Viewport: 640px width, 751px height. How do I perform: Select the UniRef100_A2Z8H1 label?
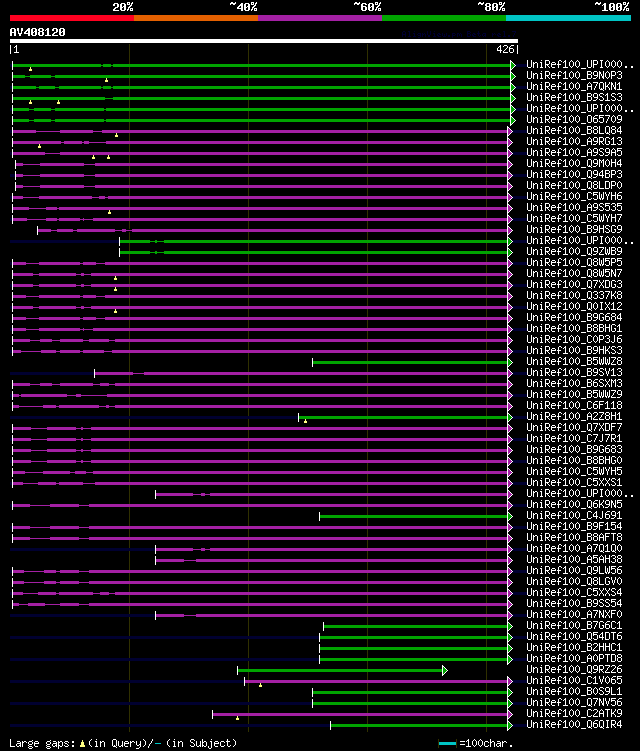(574, 417)
